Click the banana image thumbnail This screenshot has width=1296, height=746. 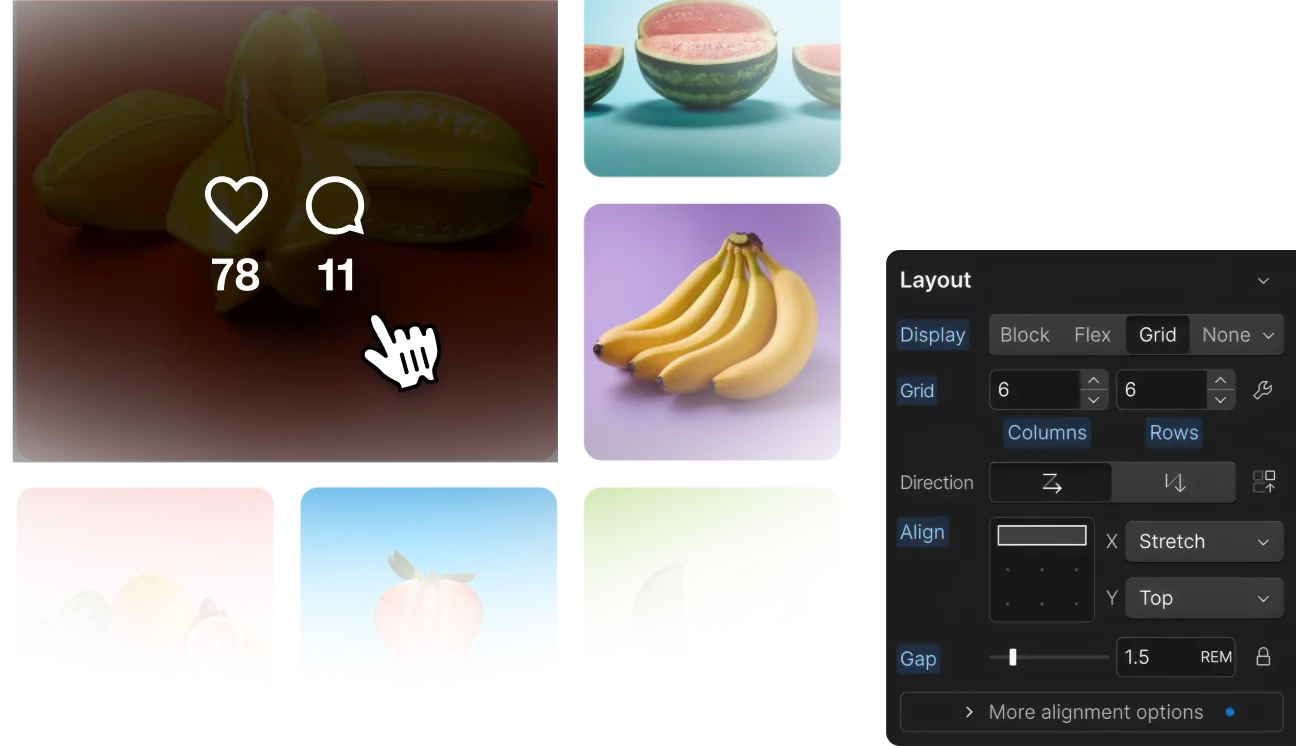click(x=712, y=332)
